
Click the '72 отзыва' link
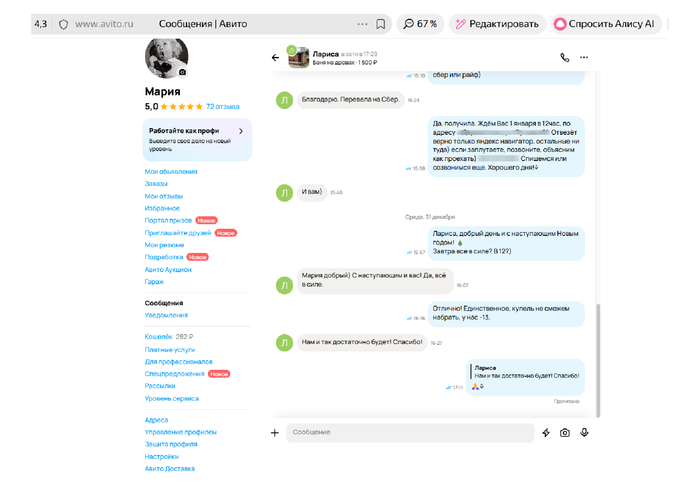(x=222, y=105)
